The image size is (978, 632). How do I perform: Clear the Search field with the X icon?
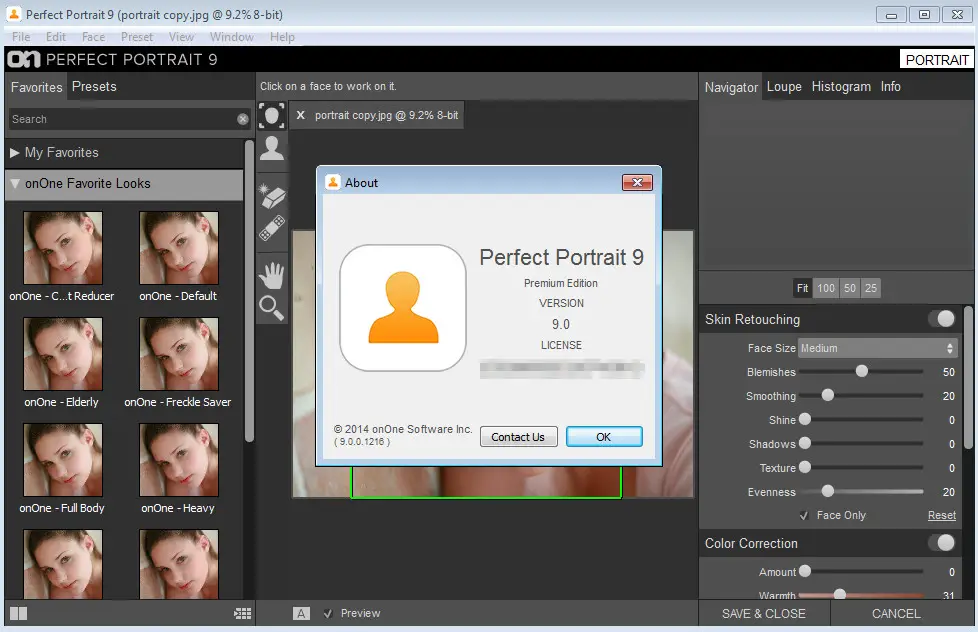click(x=243, y=119)
